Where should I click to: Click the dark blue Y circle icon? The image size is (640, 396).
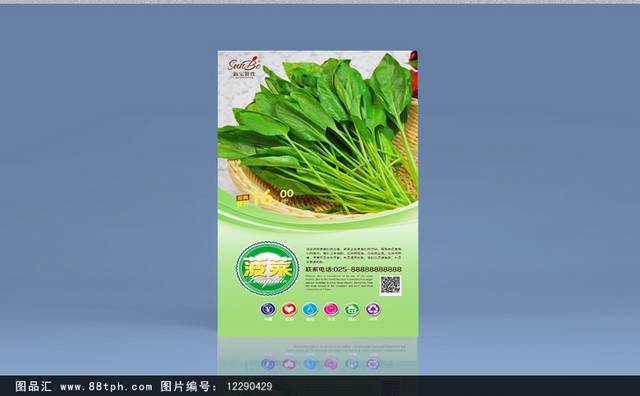(268, 309)
